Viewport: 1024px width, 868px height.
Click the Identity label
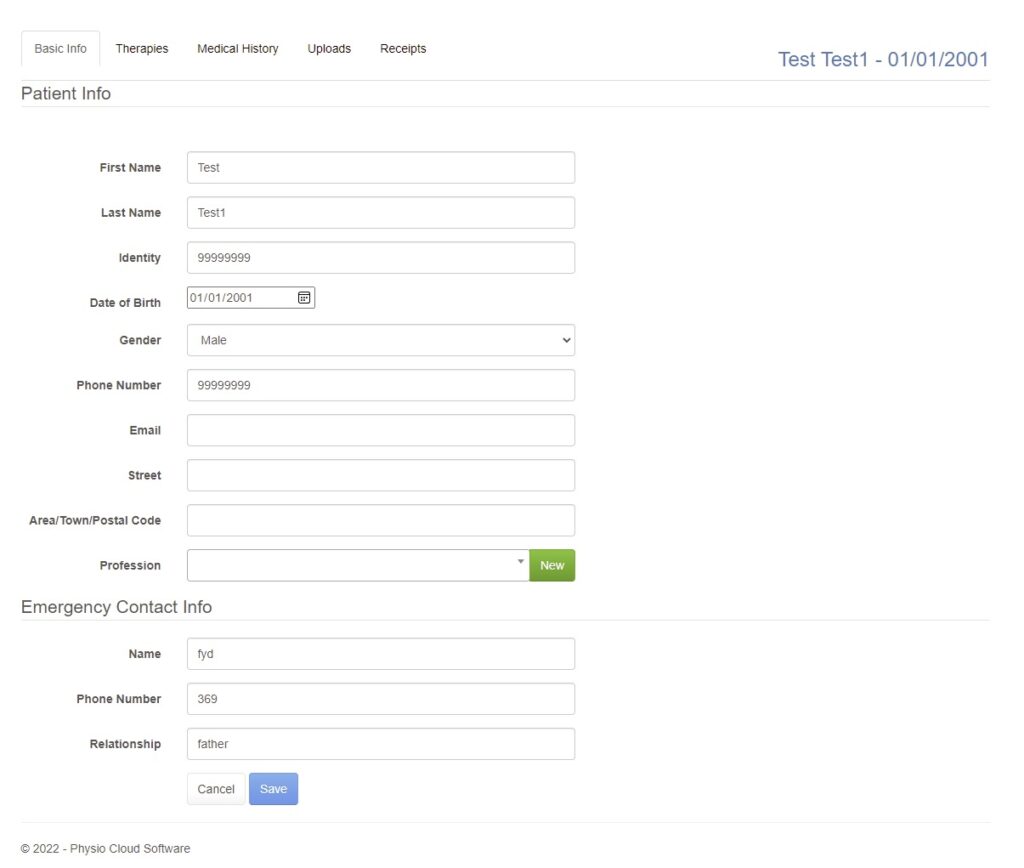(x=140, y=258)
